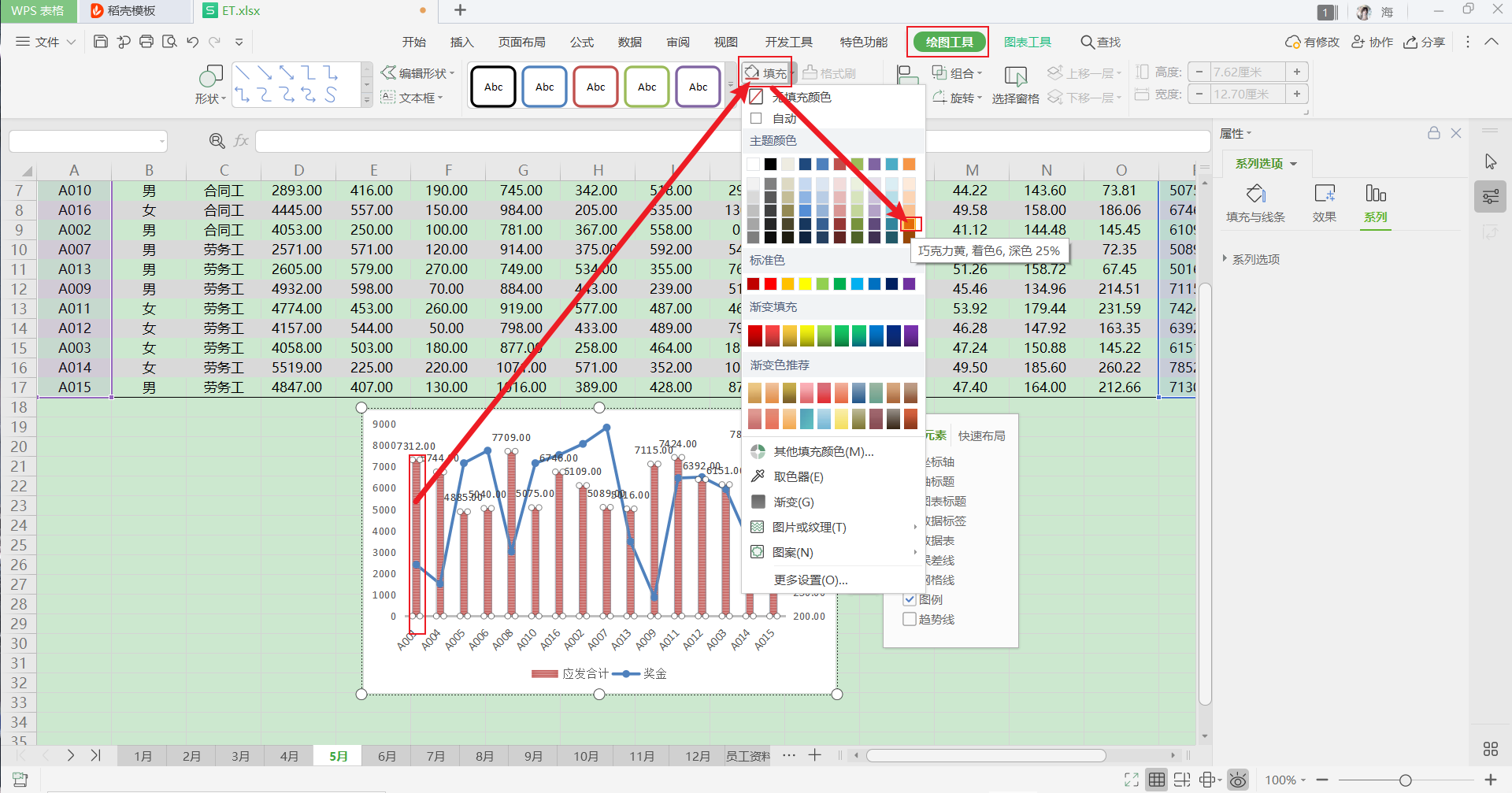Open the 填充与线条 fill and line section
Screen dimensions: 1512x793
(1255, 204)
